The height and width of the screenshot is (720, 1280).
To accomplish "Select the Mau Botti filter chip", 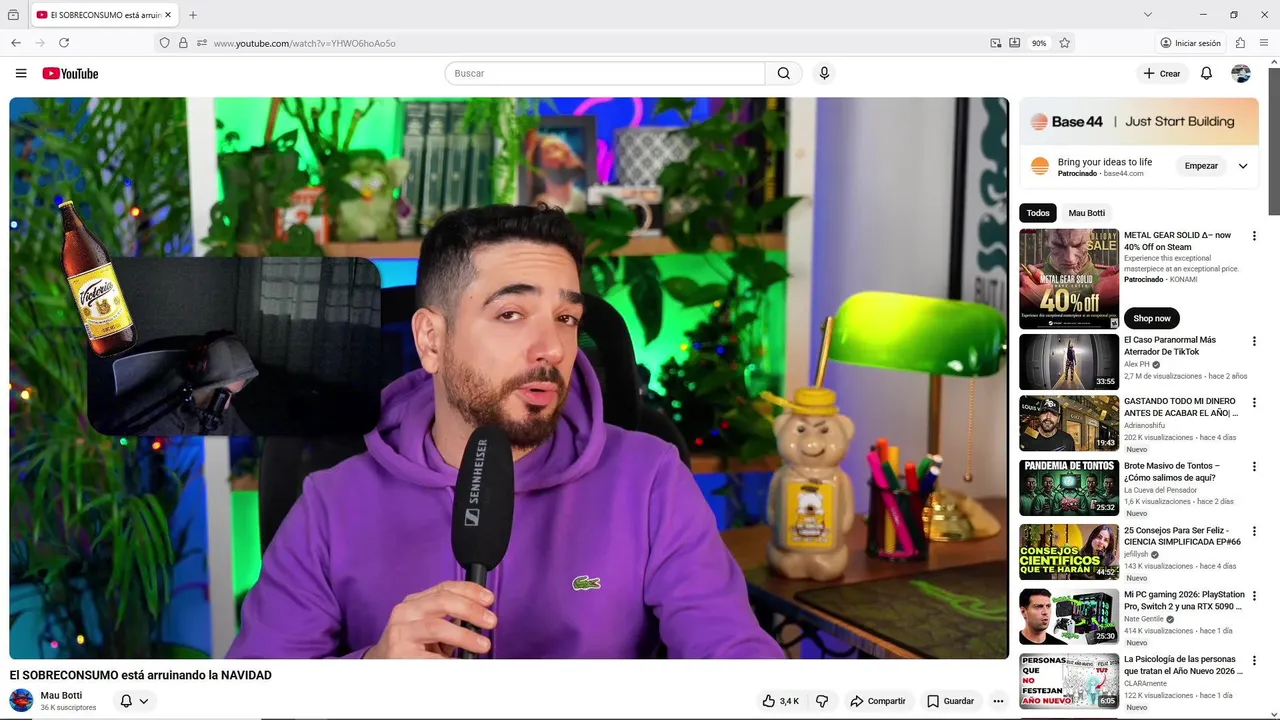I will (x=1087, y=213).
